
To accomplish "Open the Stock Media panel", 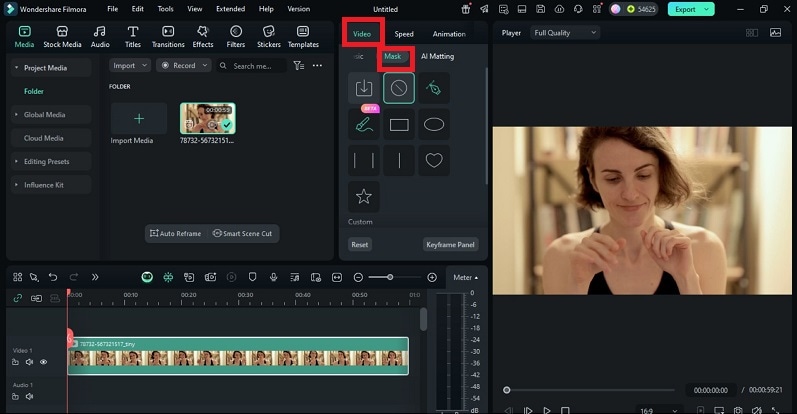I will [x=62, y=37].
